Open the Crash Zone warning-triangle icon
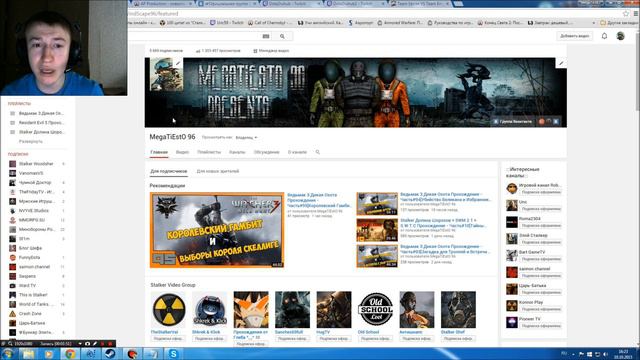Screen dimensions: 640x360 point(13,314)
